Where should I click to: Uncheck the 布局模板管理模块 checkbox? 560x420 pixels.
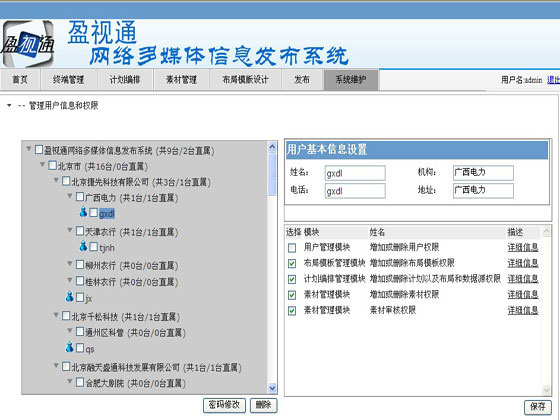coord(292,264)
